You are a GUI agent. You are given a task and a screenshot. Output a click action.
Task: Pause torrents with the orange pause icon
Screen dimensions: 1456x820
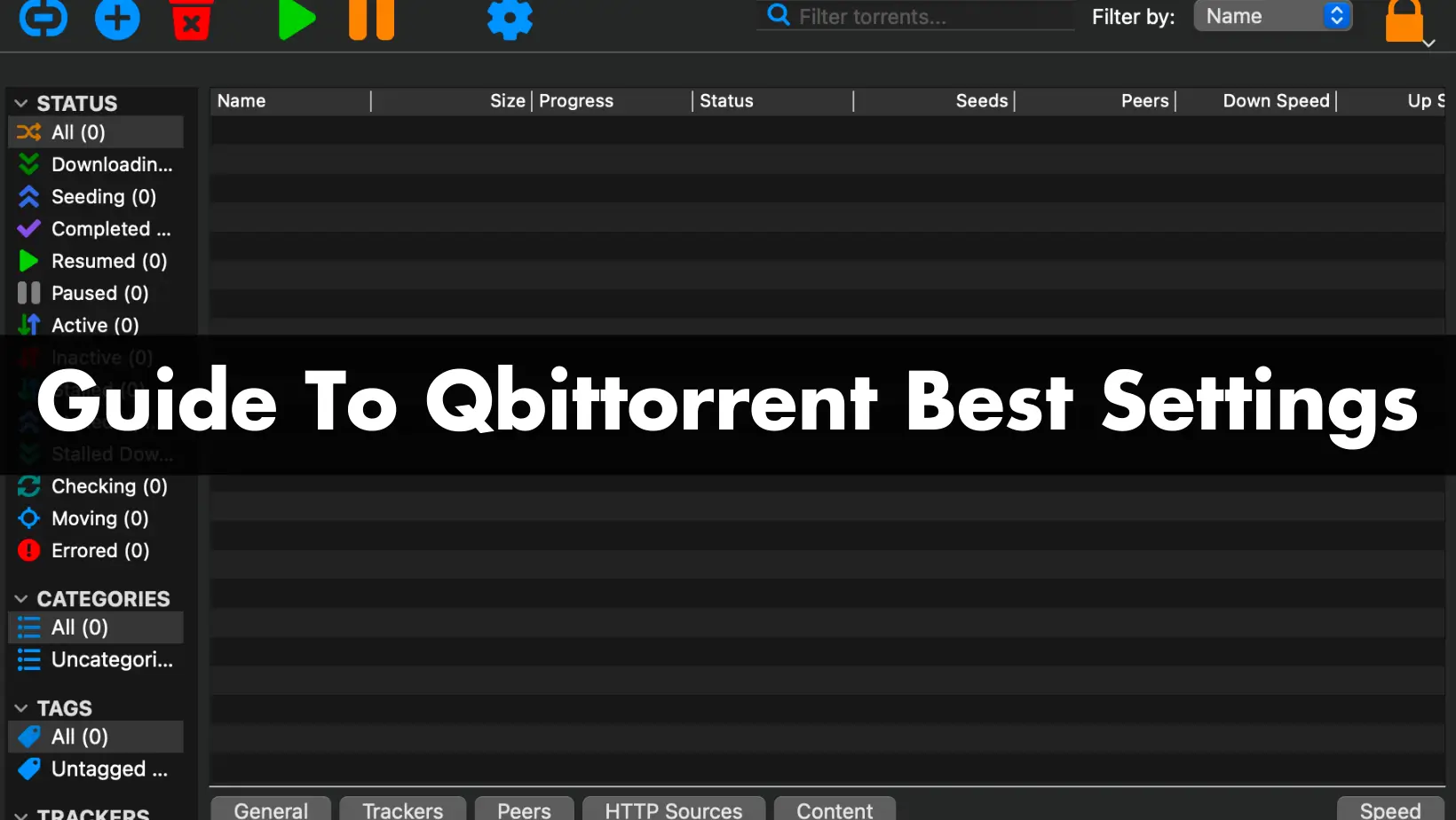tap(370, 19)
